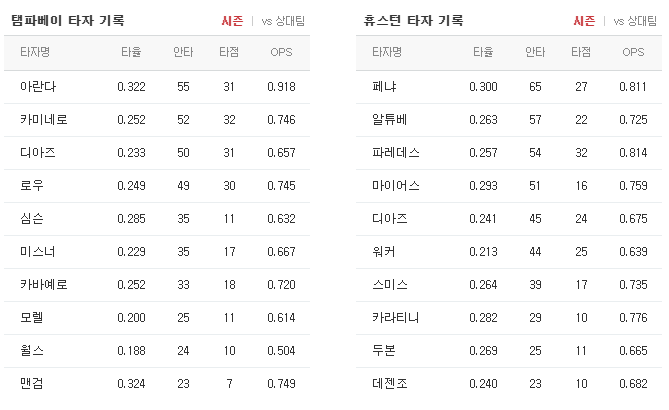The height and width of the screenshot is (410, 669).
Task: Switch to vs 상대팀 in 탬파베이 table
Action: click(x=282, y=20)
